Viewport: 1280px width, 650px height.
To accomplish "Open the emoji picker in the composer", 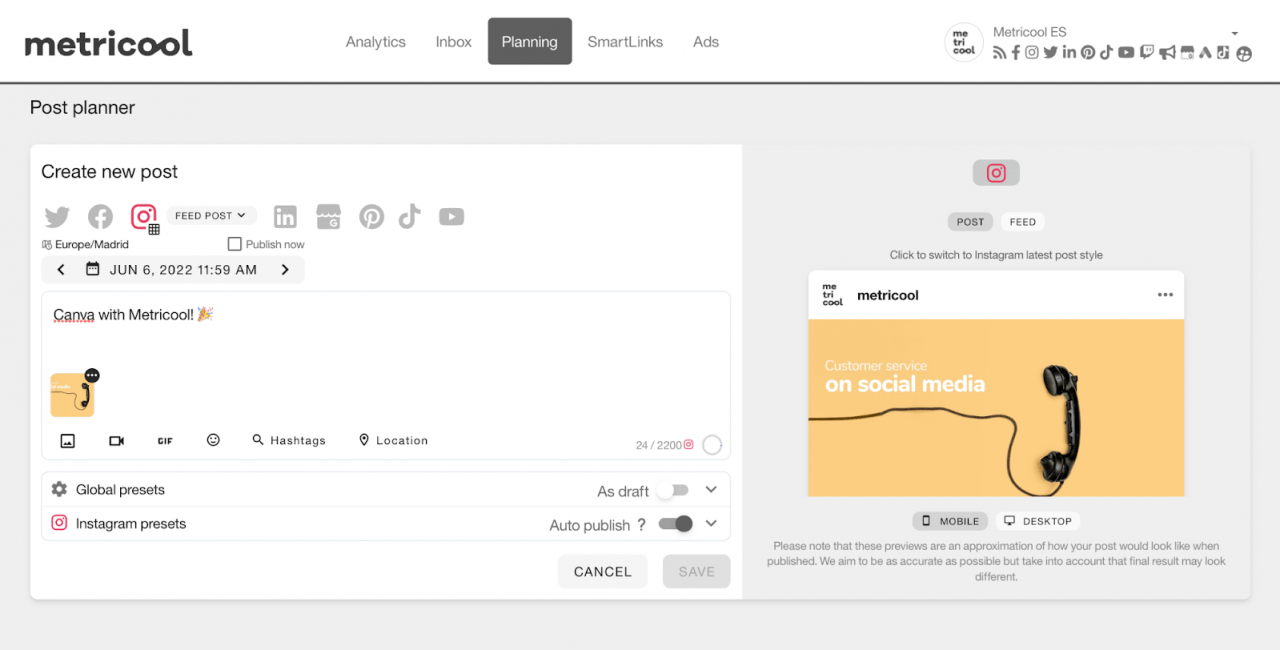I will (x=213, y=440).
